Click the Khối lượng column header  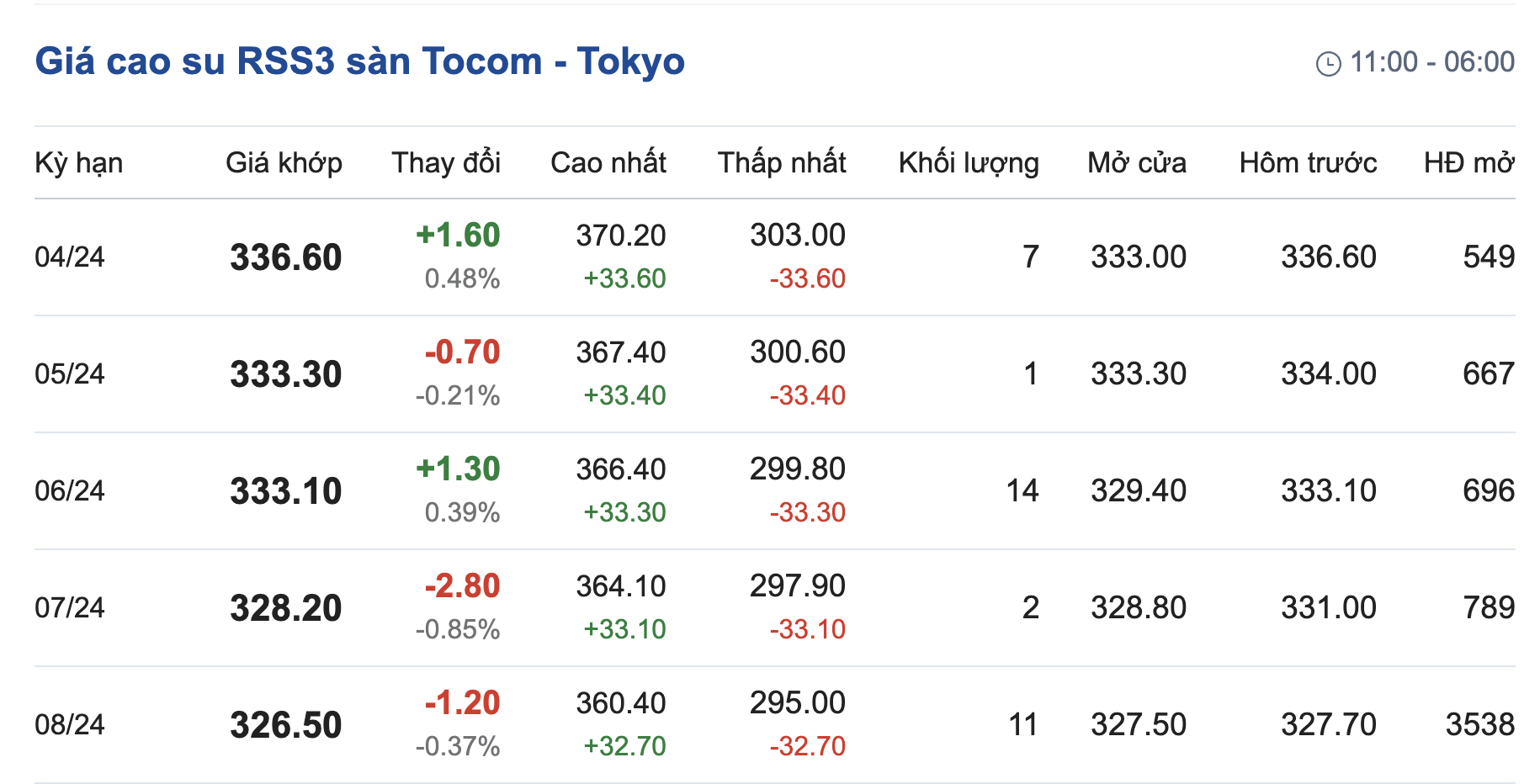pos(969,162)
